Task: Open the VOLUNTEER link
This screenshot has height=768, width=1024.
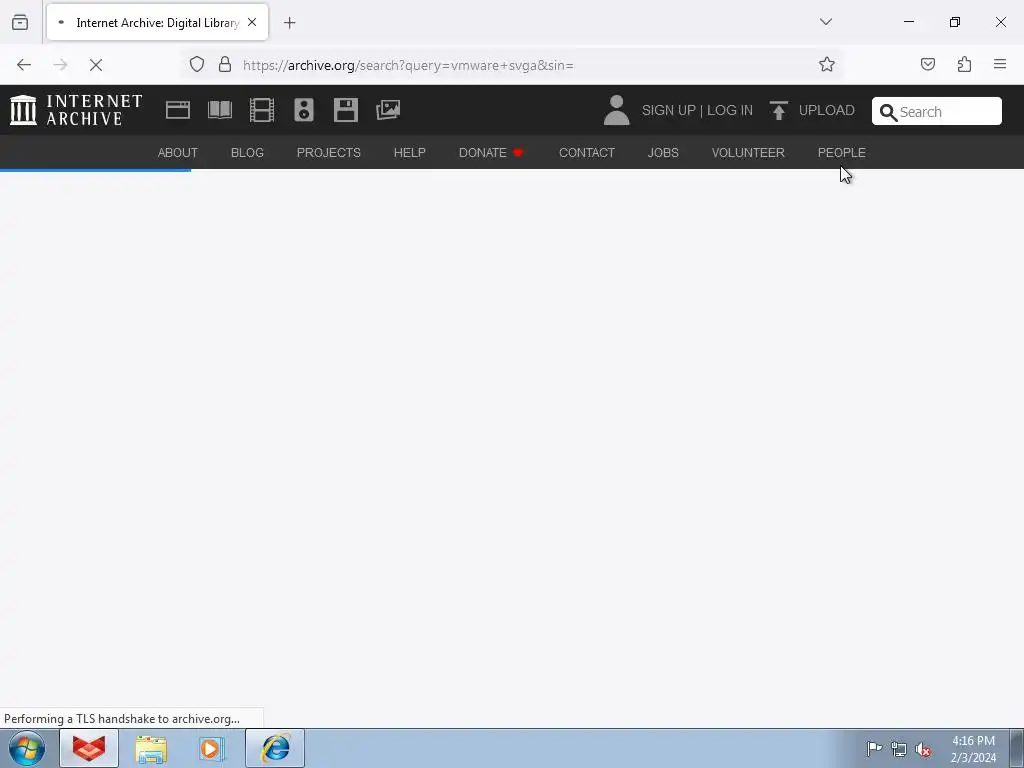Action: (748, 153)
